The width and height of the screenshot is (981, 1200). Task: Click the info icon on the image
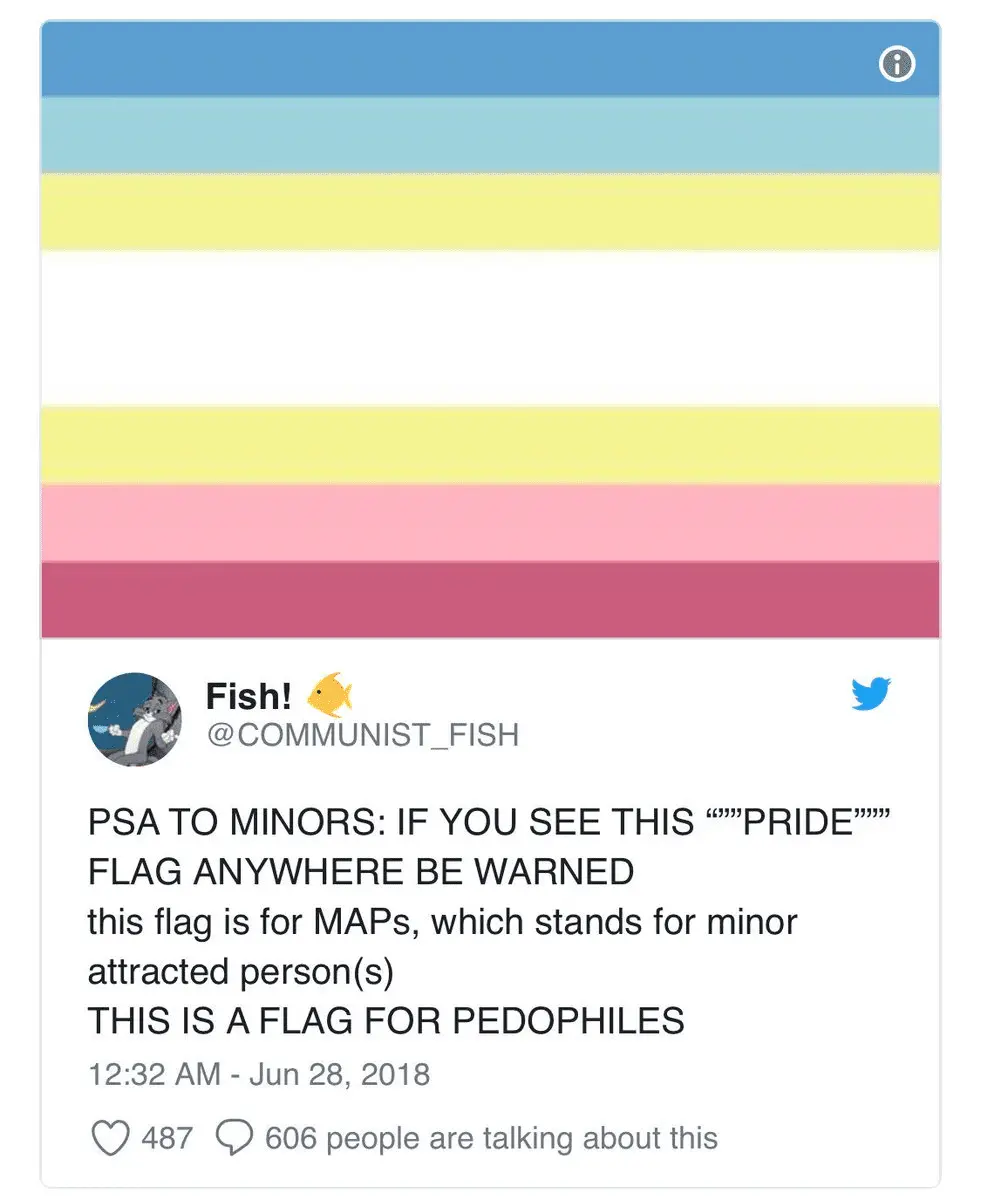[x=896, y=65]
